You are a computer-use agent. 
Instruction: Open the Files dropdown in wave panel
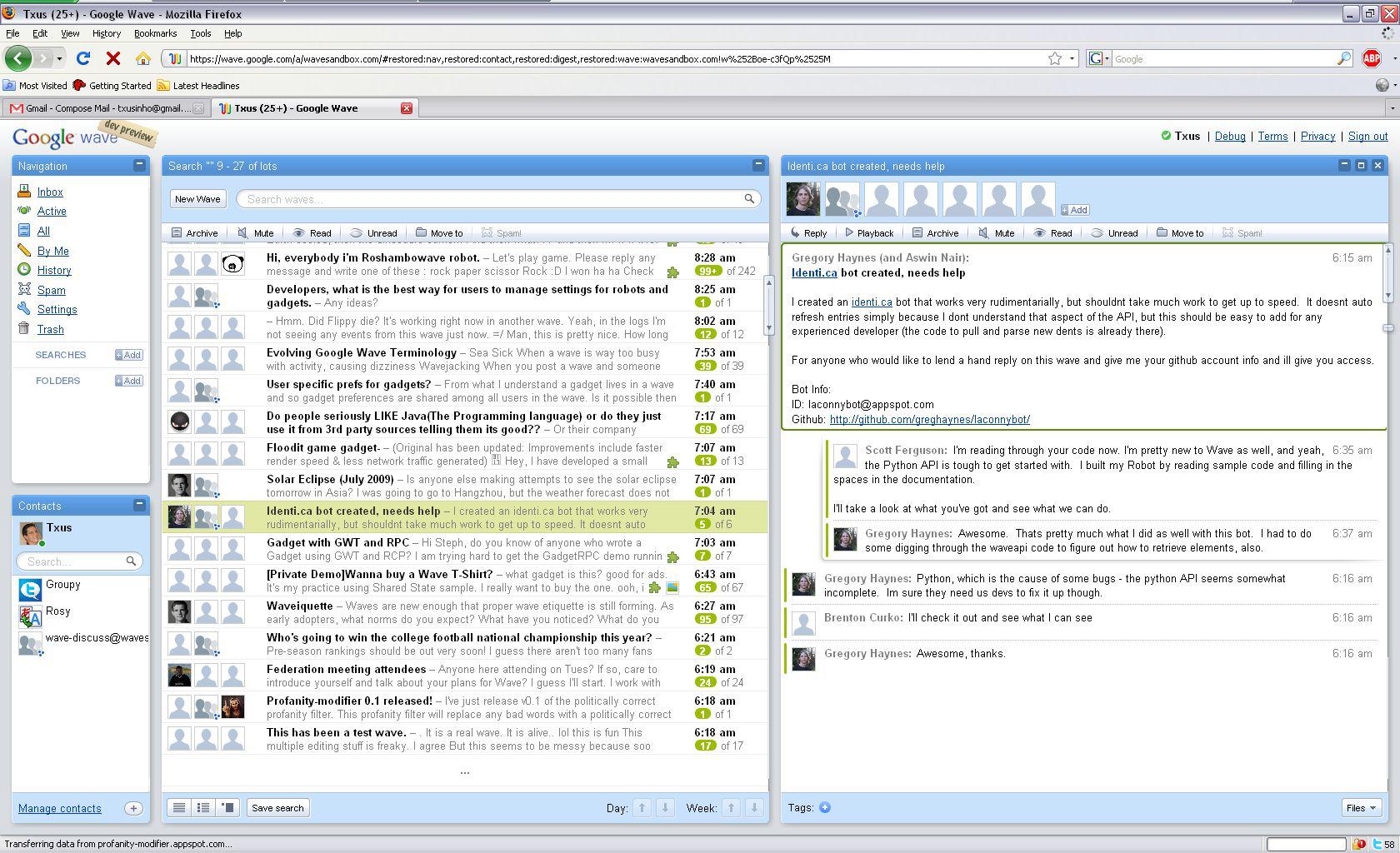[1362, 807]
